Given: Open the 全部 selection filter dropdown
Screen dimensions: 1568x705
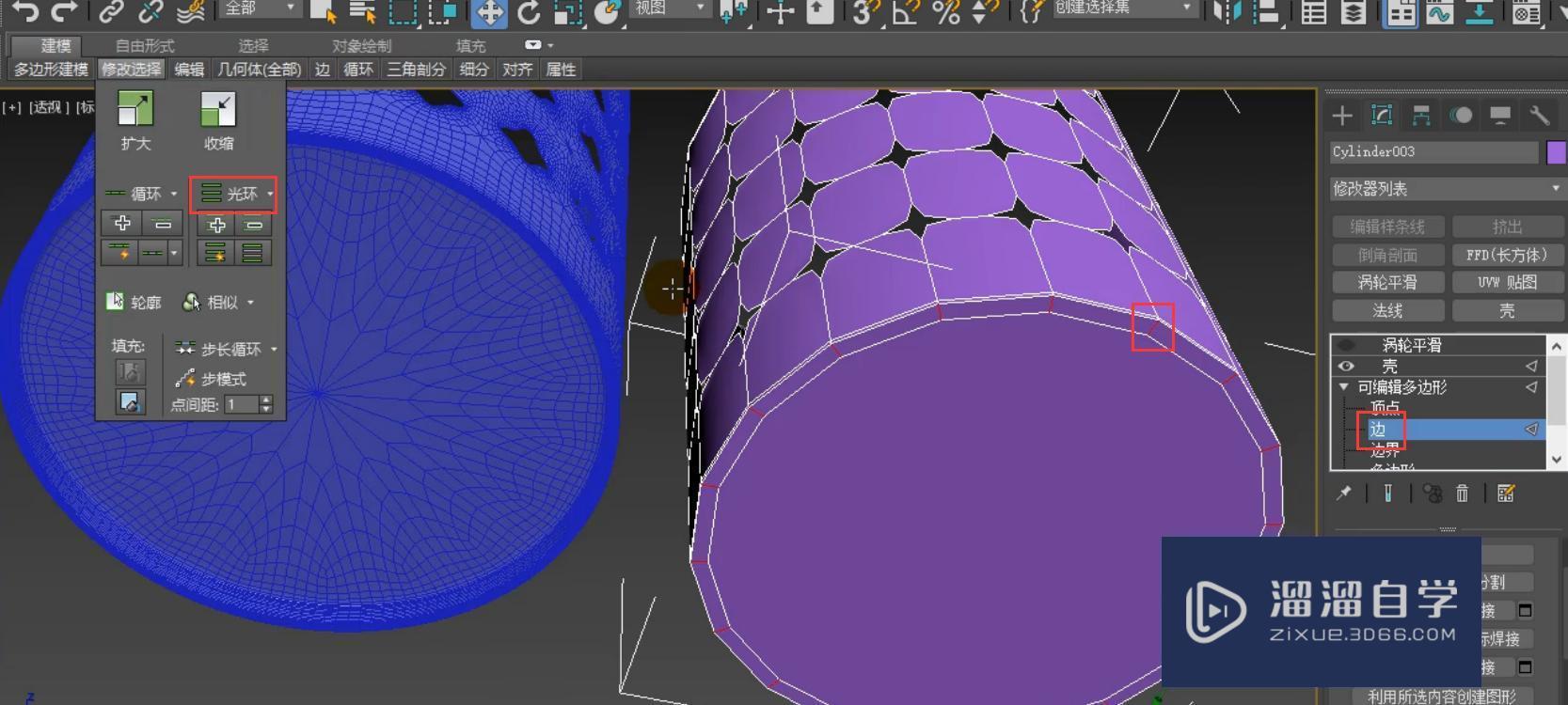Looking at the screenshot, I should click(x=260, y=8).
